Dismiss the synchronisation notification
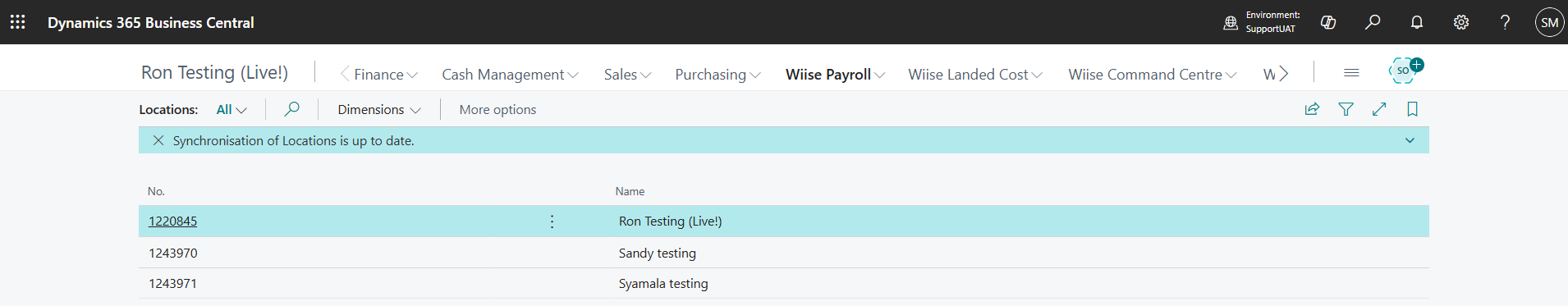This screenshot has width=1568, height=306. 158,140
